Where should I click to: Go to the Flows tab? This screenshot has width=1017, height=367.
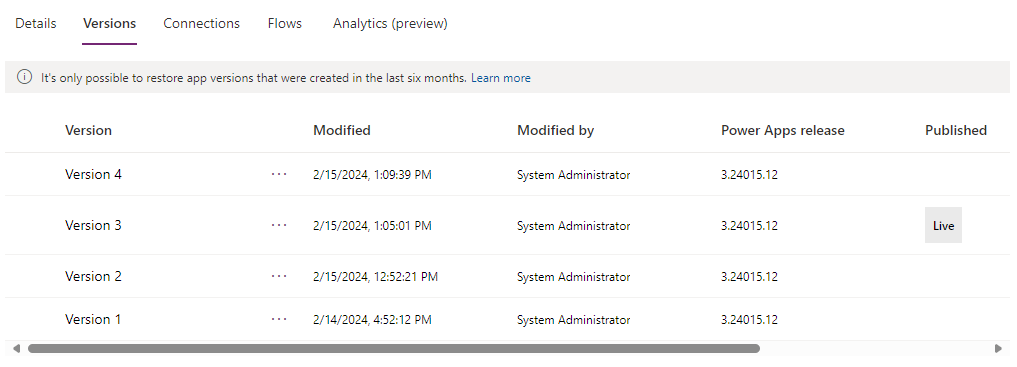pyautogui.click(x=285, y=23)
